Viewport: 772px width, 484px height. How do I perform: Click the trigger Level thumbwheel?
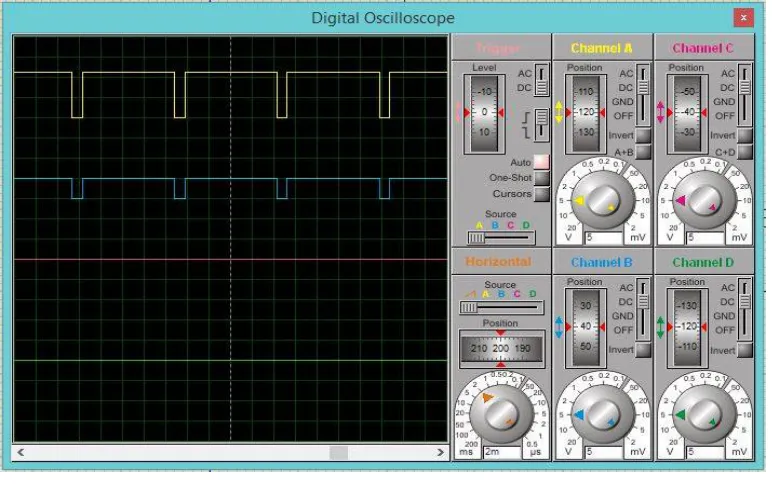pyautogui.click(x=484, y=113)
